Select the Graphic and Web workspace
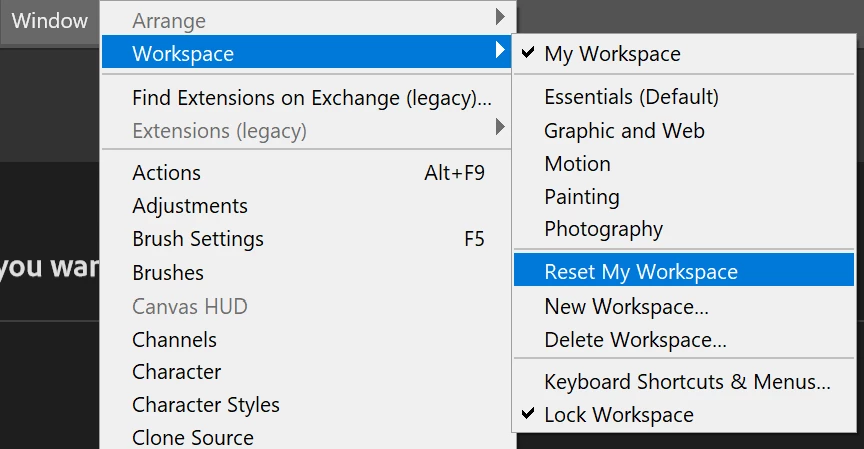Viewport: 864px width, 449px height. (624, 131)
